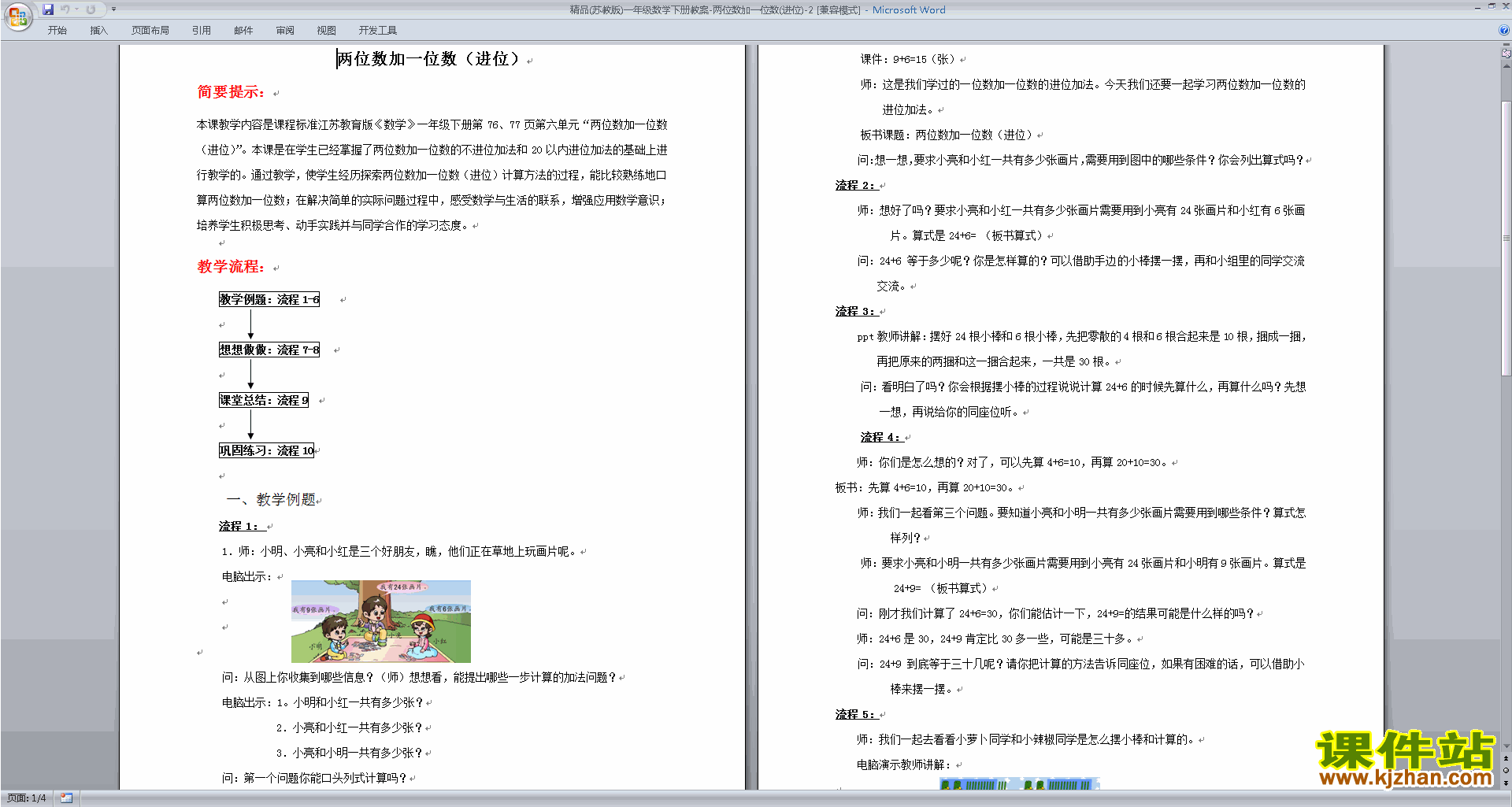This screenshot has height=807, width=1512.
Task: Open the 插入 ribbon tab
Action: 98,30
